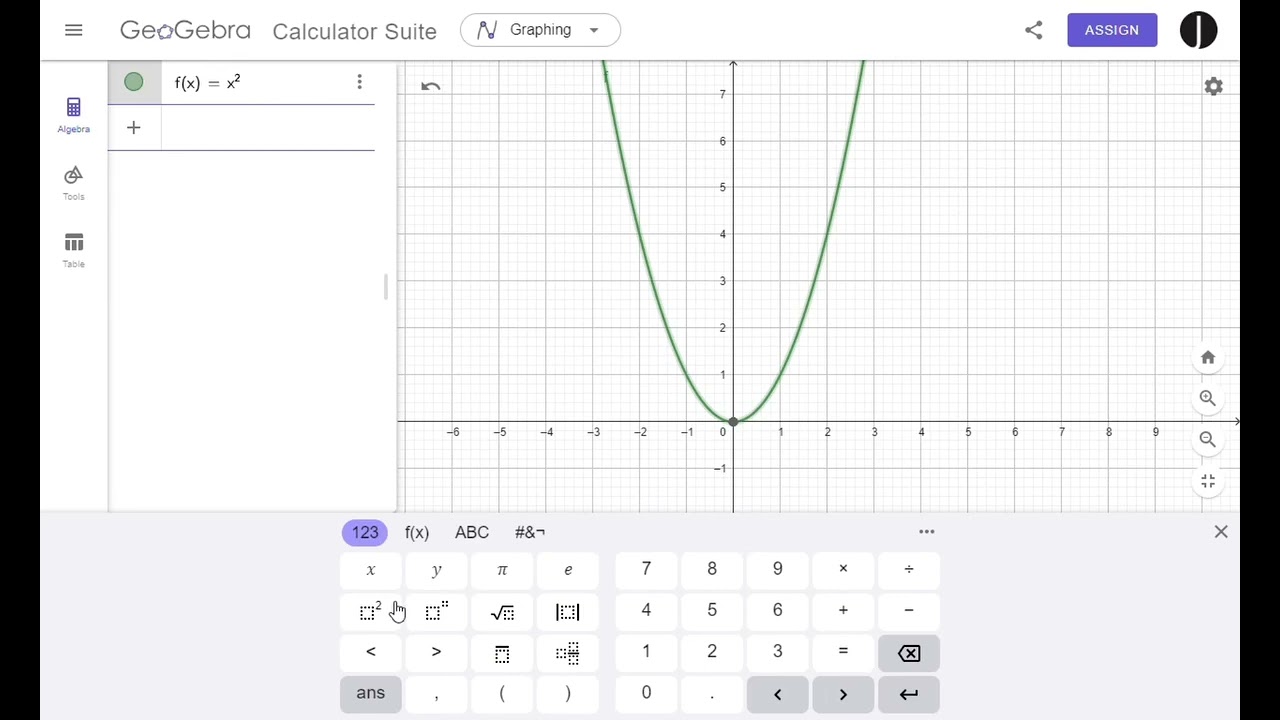Tap the open parenthesis key
The width and height of the screenshot is (1280, 720).
point(502,693)
